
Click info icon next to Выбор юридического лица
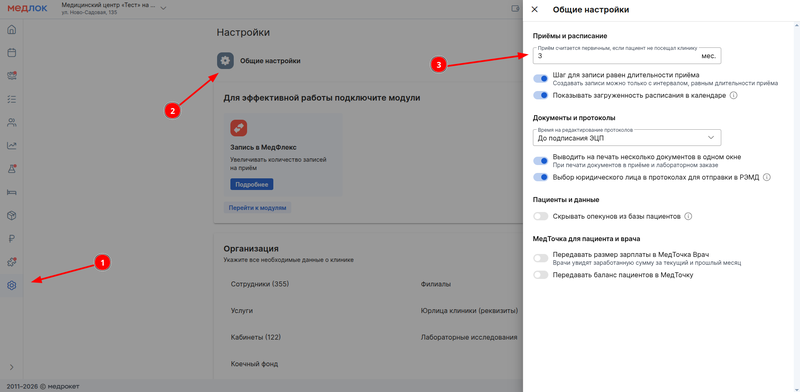(766, 178)
